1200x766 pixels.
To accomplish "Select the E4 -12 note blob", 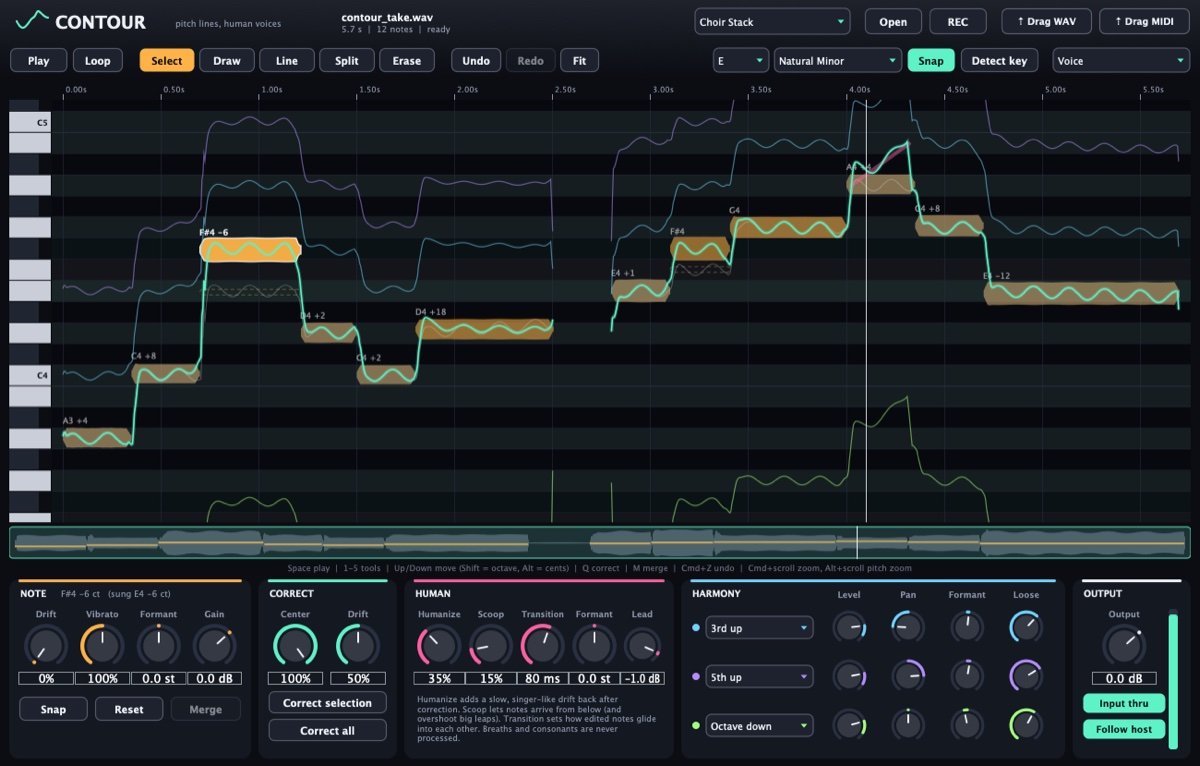I will pos(1081,293).
